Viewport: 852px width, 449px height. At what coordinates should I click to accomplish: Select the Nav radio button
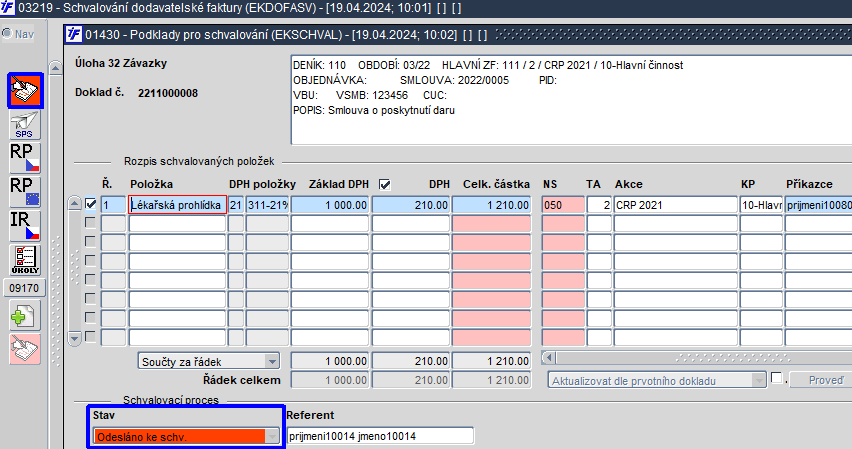7,34
